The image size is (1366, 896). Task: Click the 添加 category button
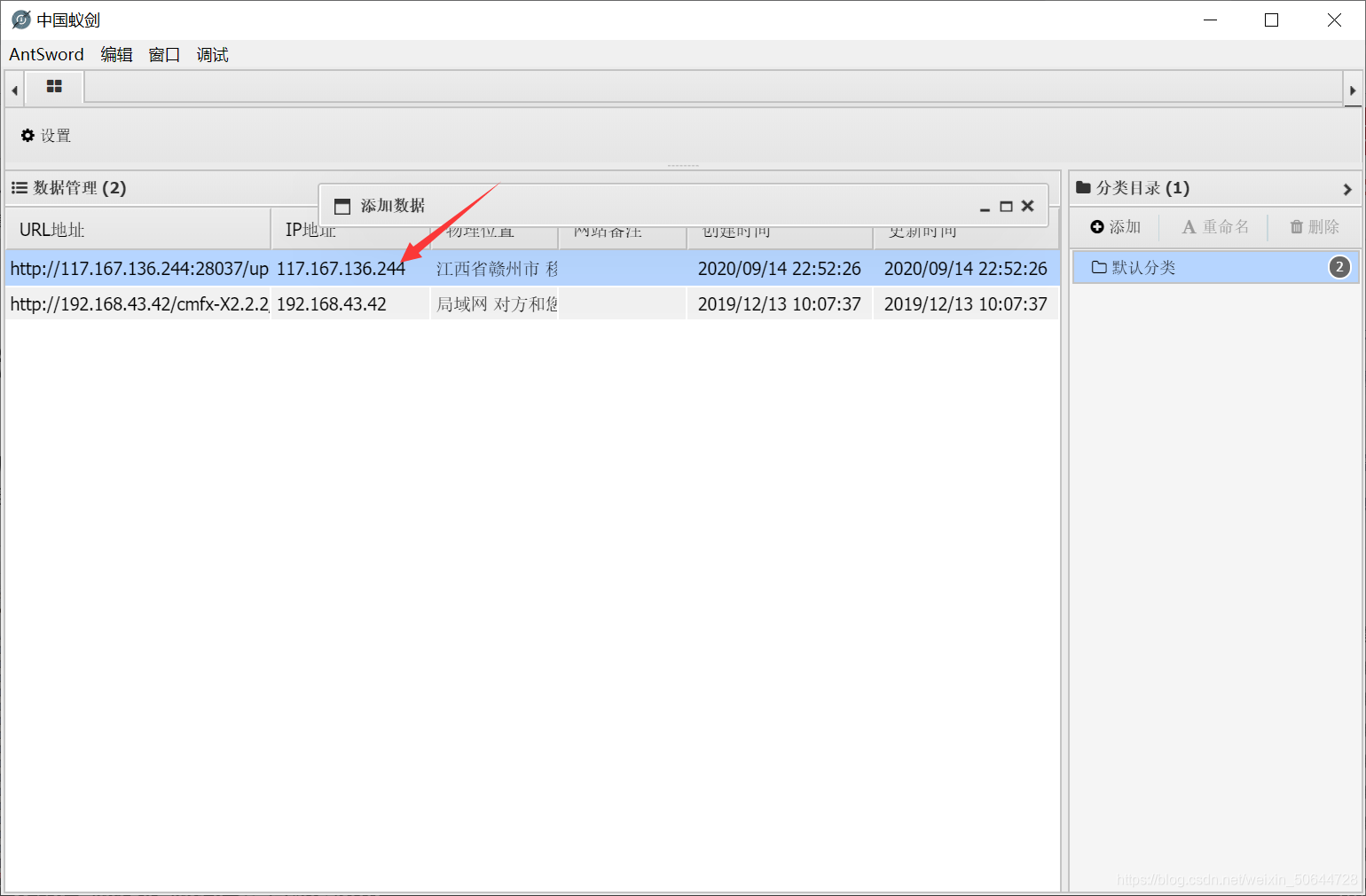[x=1116, y=227]
